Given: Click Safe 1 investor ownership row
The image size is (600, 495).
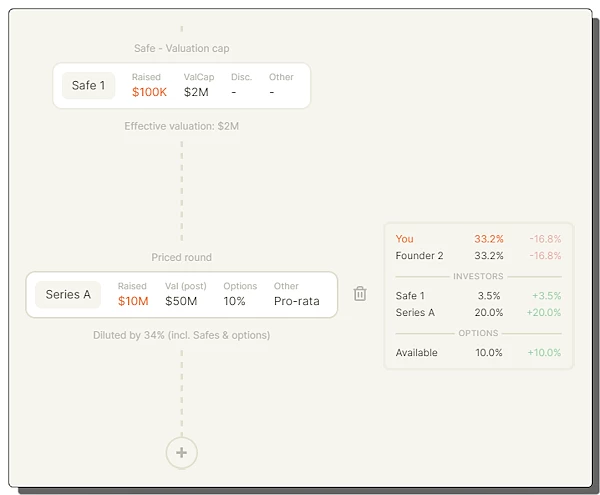Looking at the screenshot, I should point(478,296).
